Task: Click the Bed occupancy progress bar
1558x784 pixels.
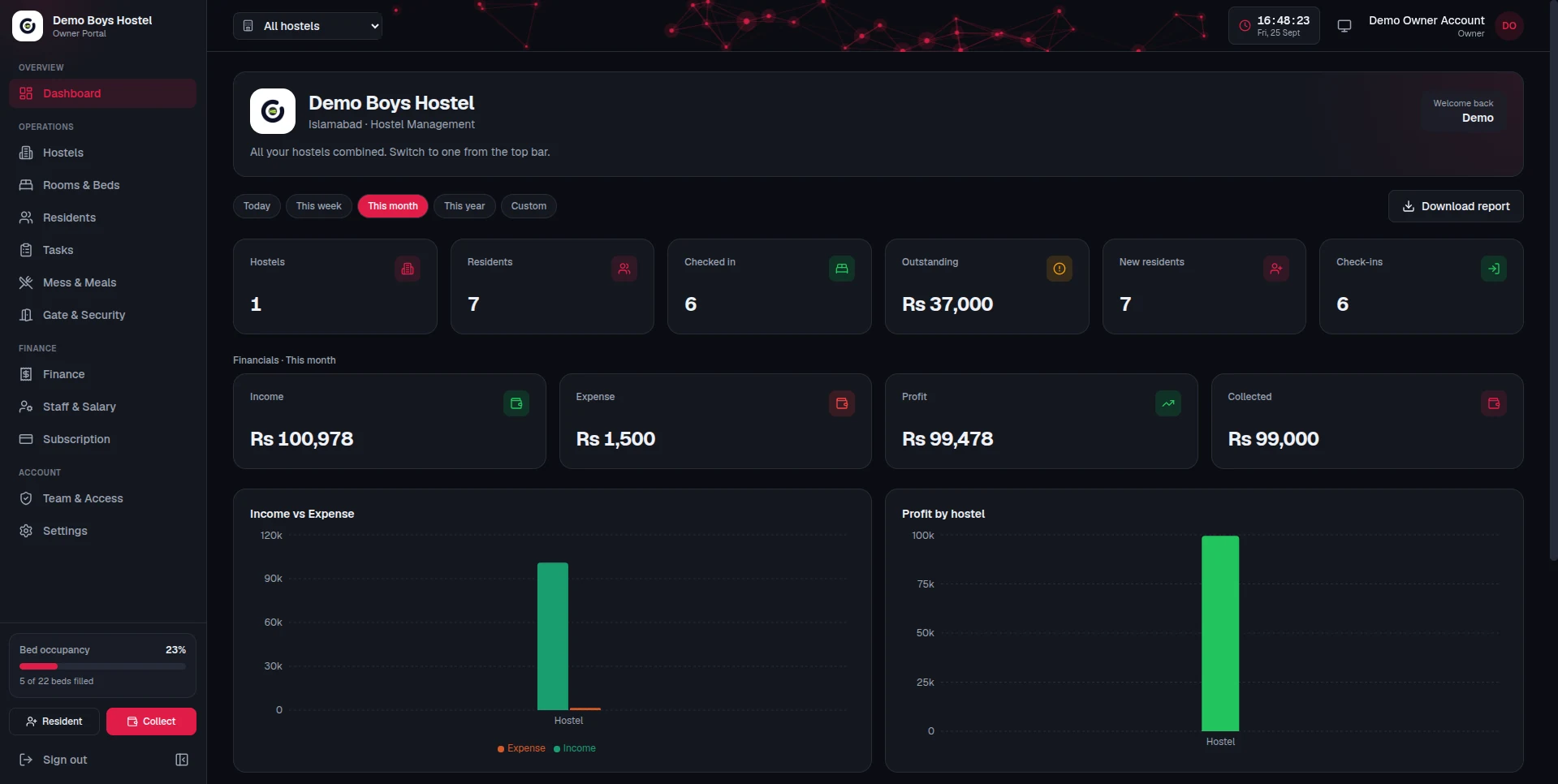Action: pos(102,666)
